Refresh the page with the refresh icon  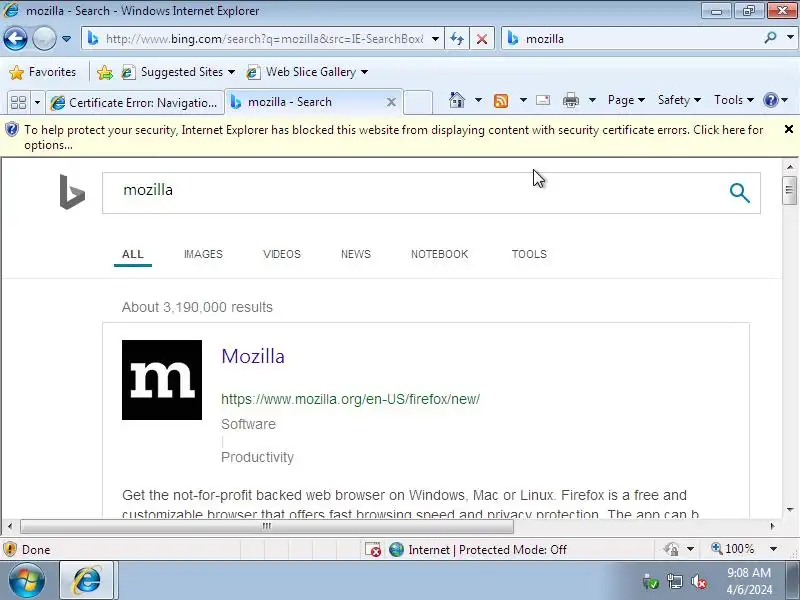[457, 39]
